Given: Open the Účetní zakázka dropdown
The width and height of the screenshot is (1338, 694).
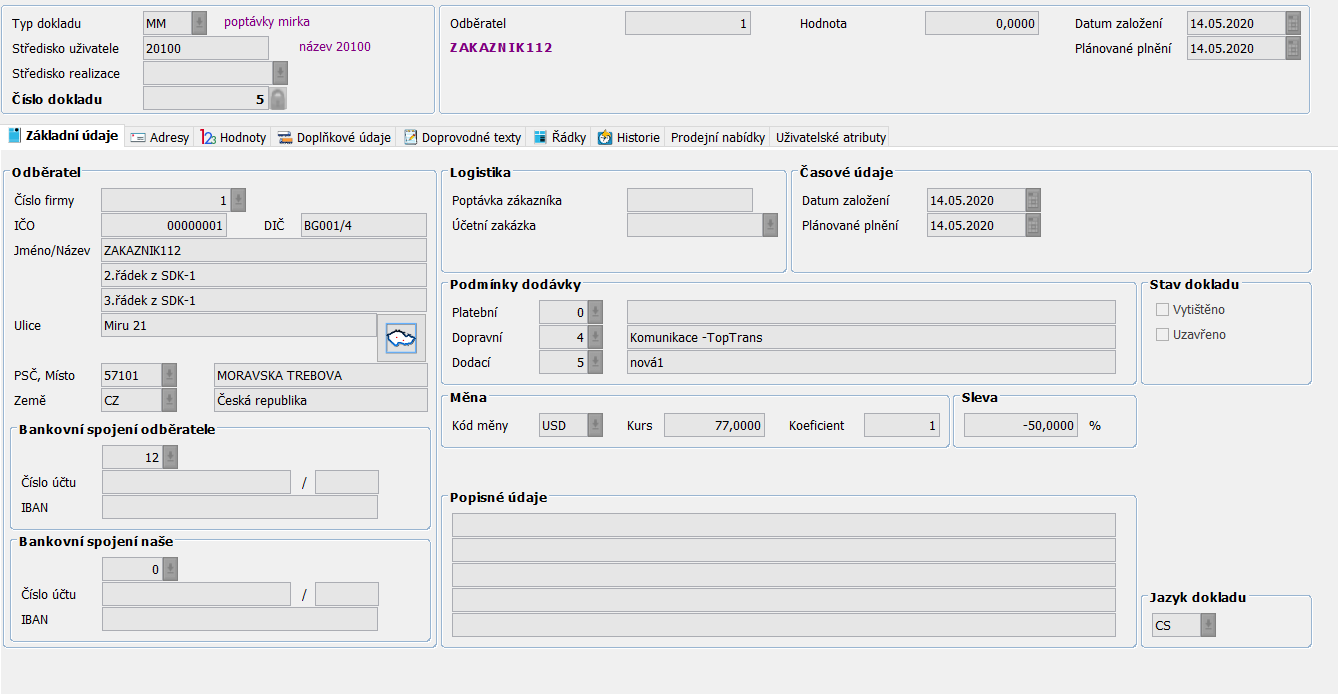Looking at the screenshot, I should (770, 226).
